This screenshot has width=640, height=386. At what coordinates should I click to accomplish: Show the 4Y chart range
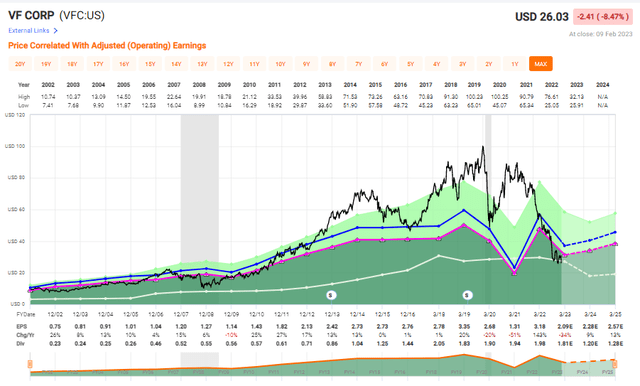click(437, 64)
